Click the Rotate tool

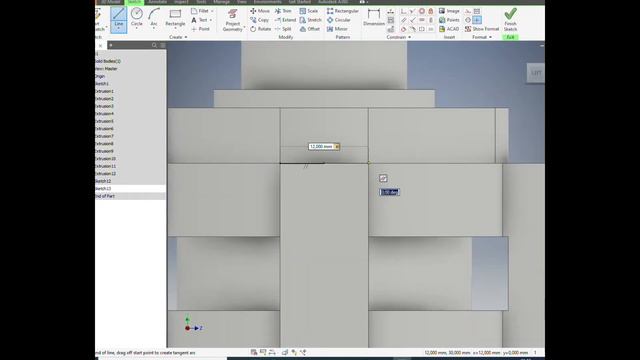tap(260, 29)
